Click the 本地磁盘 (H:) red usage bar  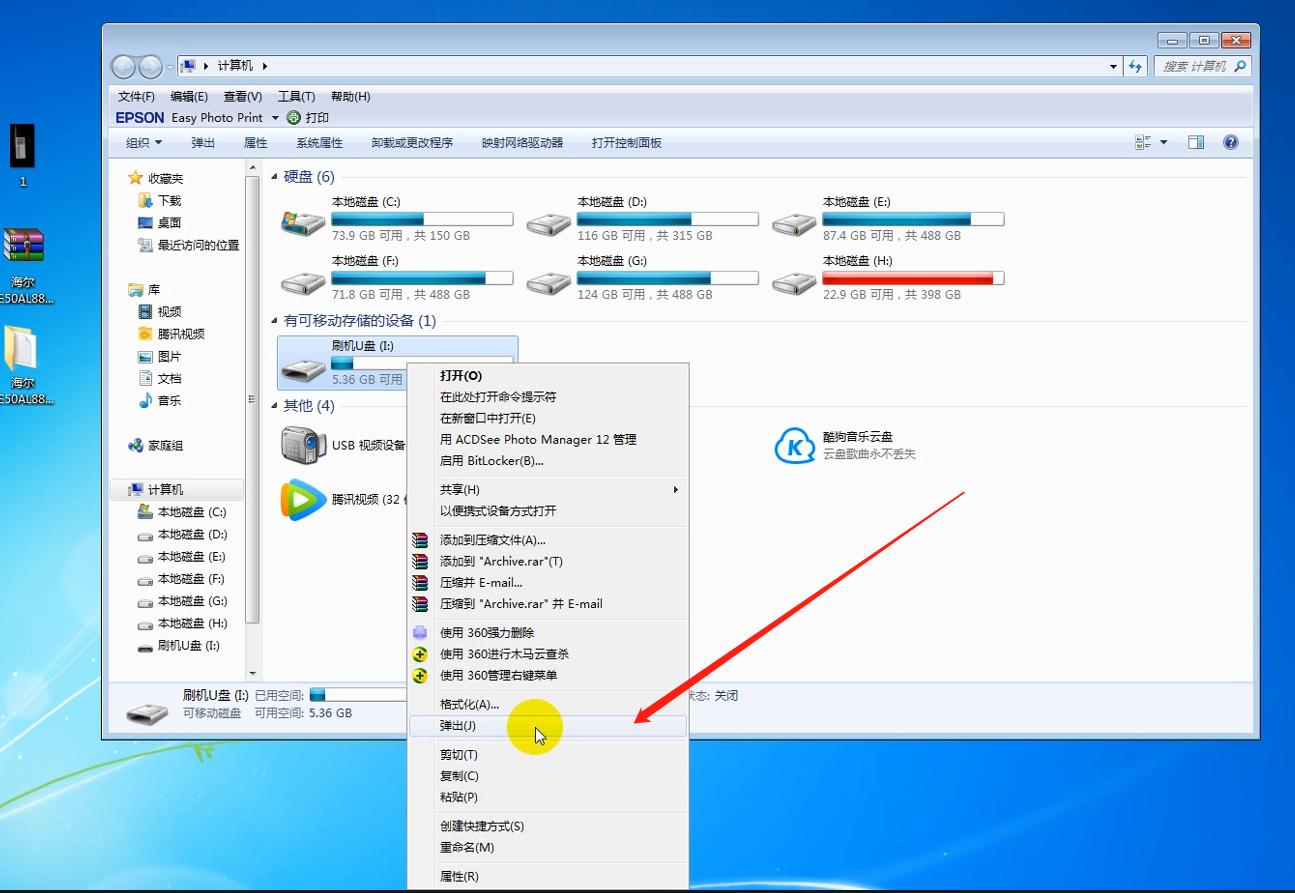point(912,278)
